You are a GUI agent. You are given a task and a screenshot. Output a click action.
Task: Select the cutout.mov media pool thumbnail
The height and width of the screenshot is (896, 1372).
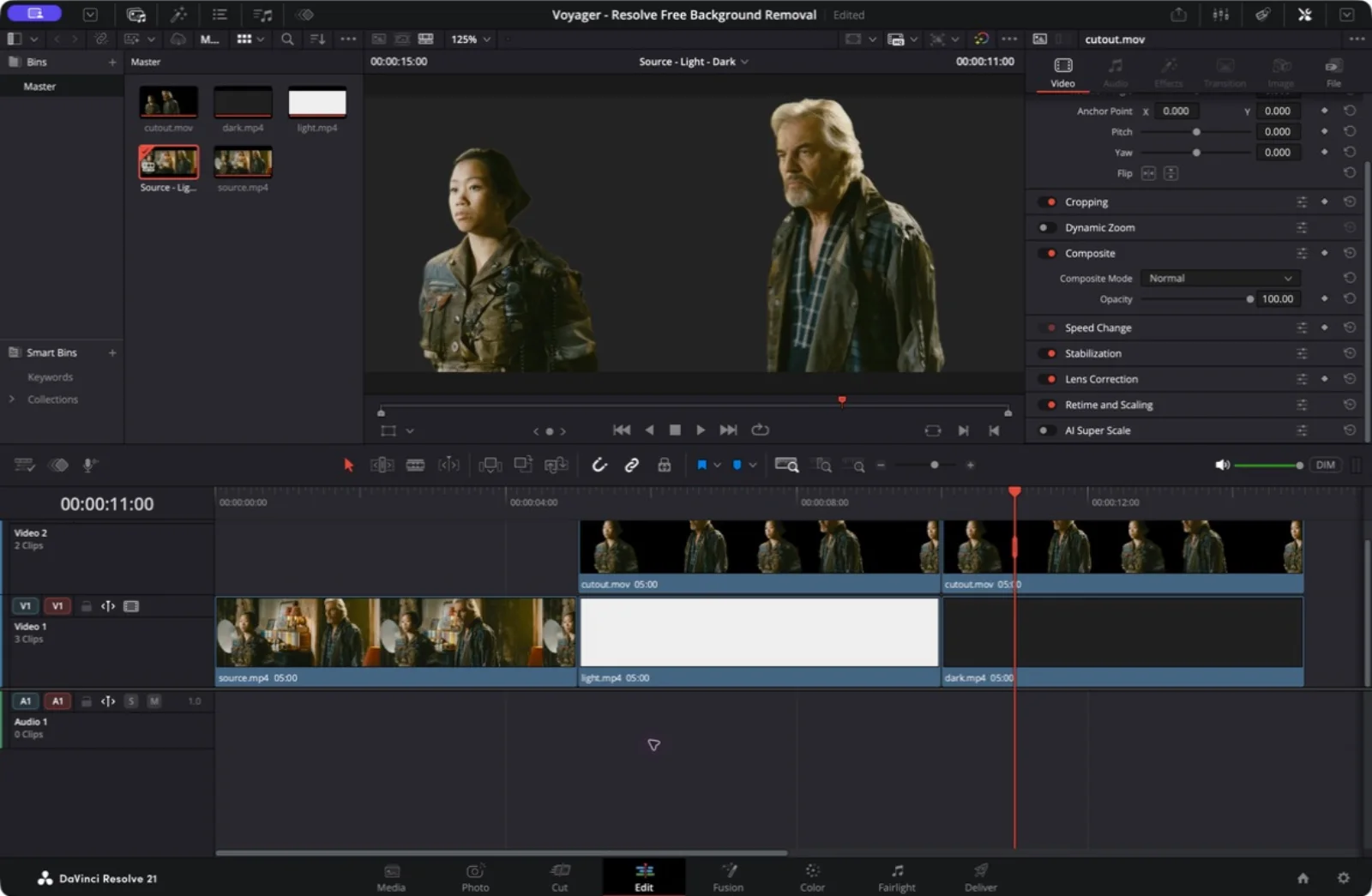point(168,102)
